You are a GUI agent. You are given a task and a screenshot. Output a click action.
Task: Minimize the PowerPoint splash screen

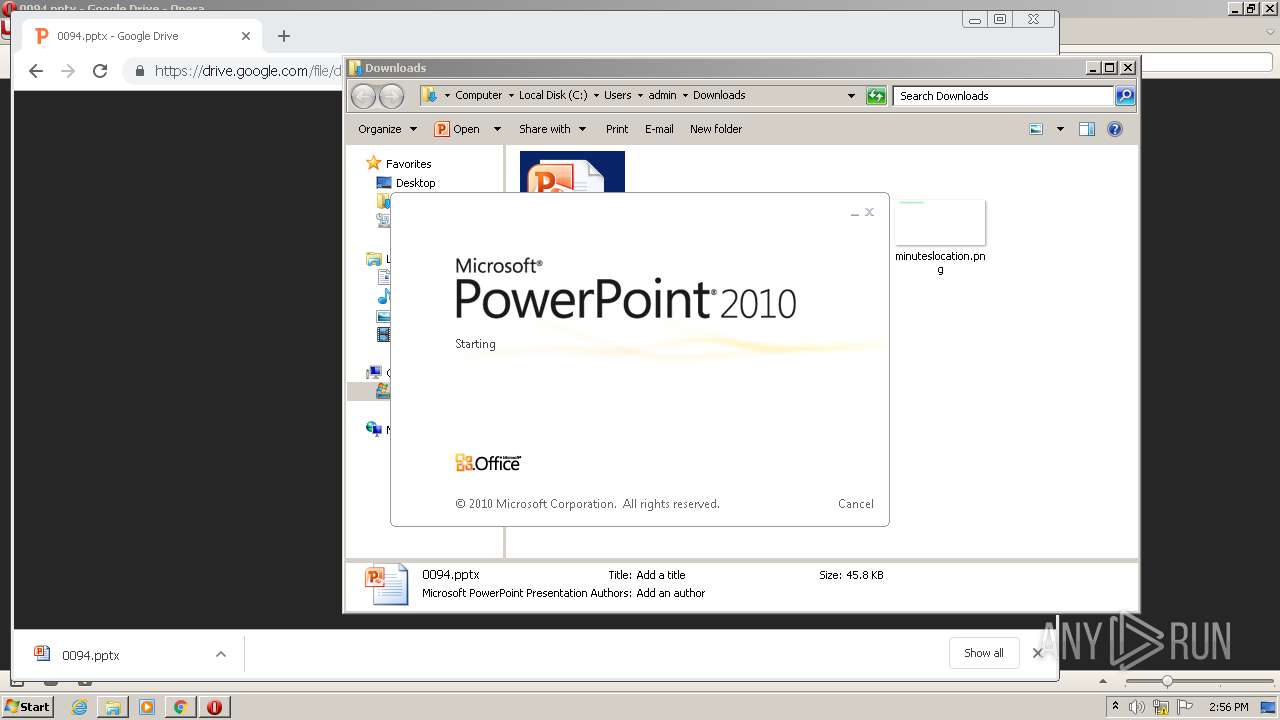click(x=855, y=213)
